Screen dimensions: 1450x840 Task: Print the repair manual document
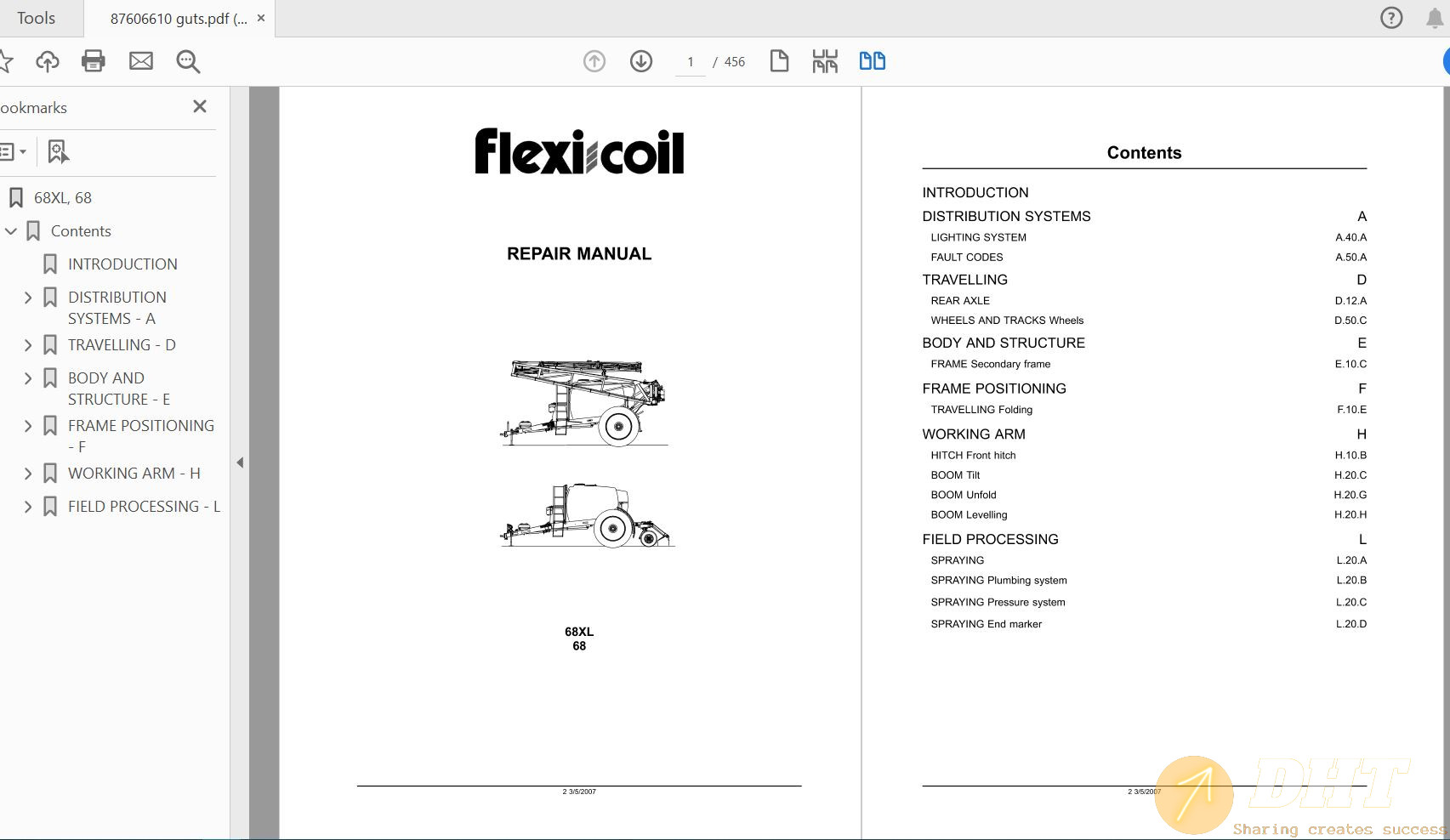point(94,60)
